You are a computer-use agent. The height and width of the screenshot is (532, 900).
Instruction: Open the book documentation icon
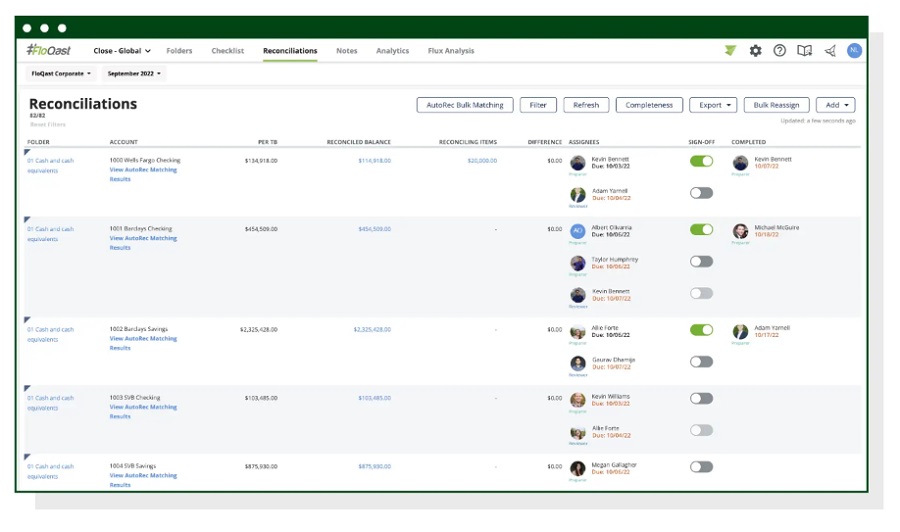click(x=804, y=51)
